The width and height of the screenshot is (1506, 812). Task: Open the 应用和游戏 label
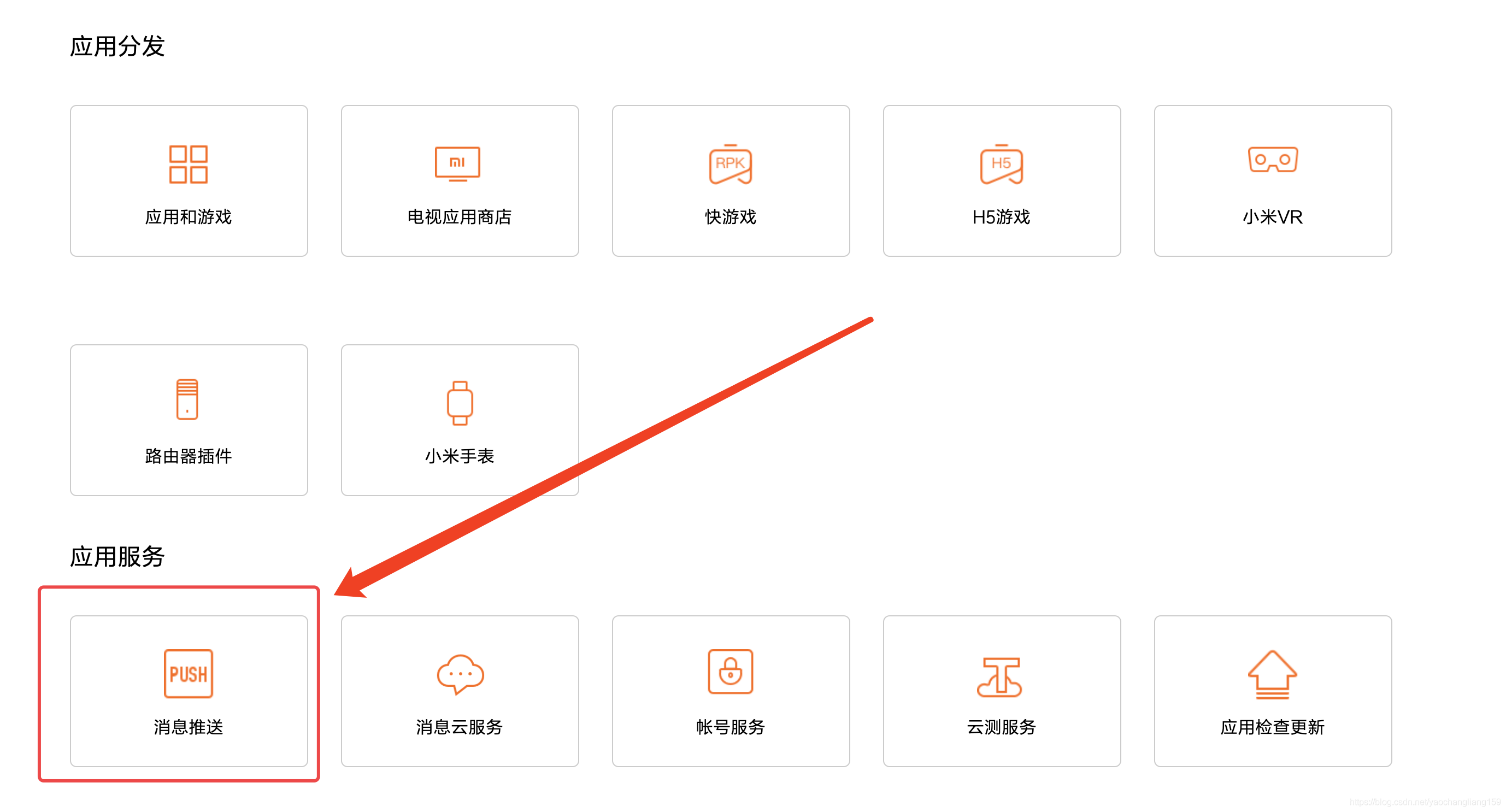[x=188, y=217]
